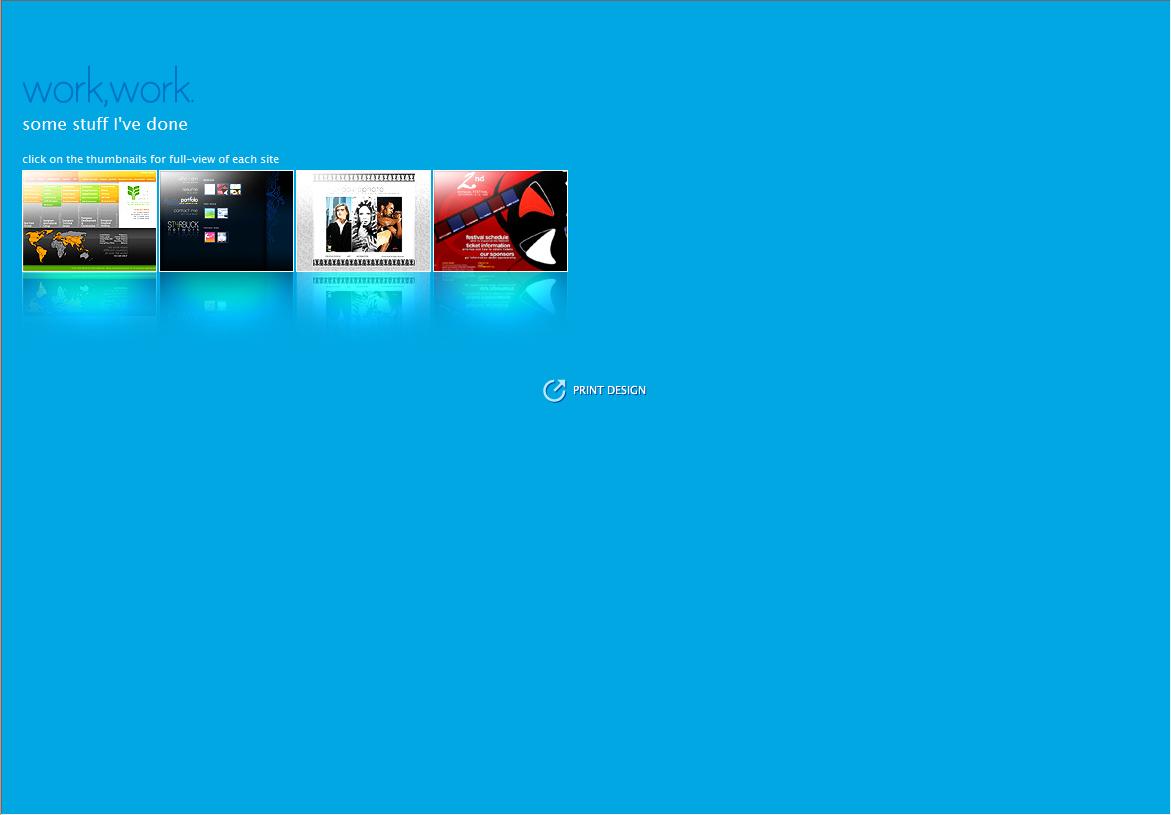Follow the PRINT DESIGN link text
1171x815 pixels.
609,390
